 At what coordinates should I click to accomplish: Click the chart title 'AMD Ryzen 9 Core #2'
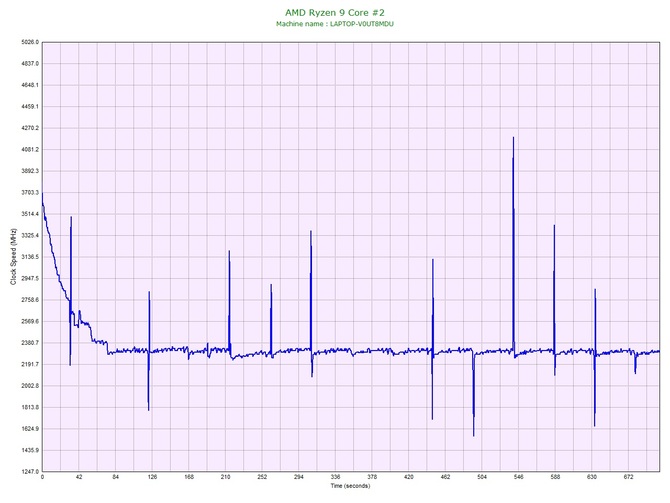point(335,12)
